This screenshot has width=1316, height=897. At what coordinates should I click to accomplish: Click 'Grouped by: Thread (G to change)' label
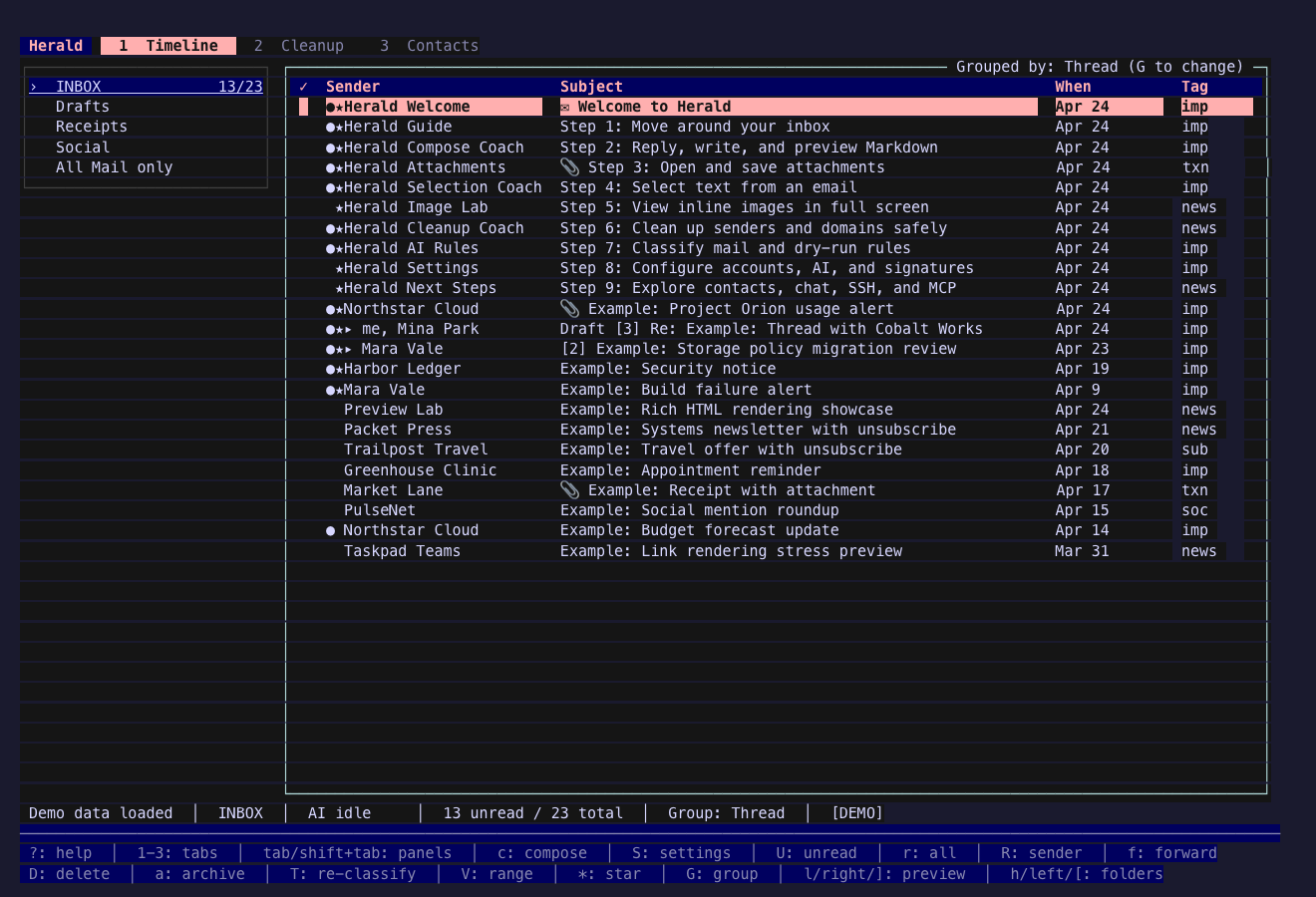pyautogui.click(x=1101, y=67)
